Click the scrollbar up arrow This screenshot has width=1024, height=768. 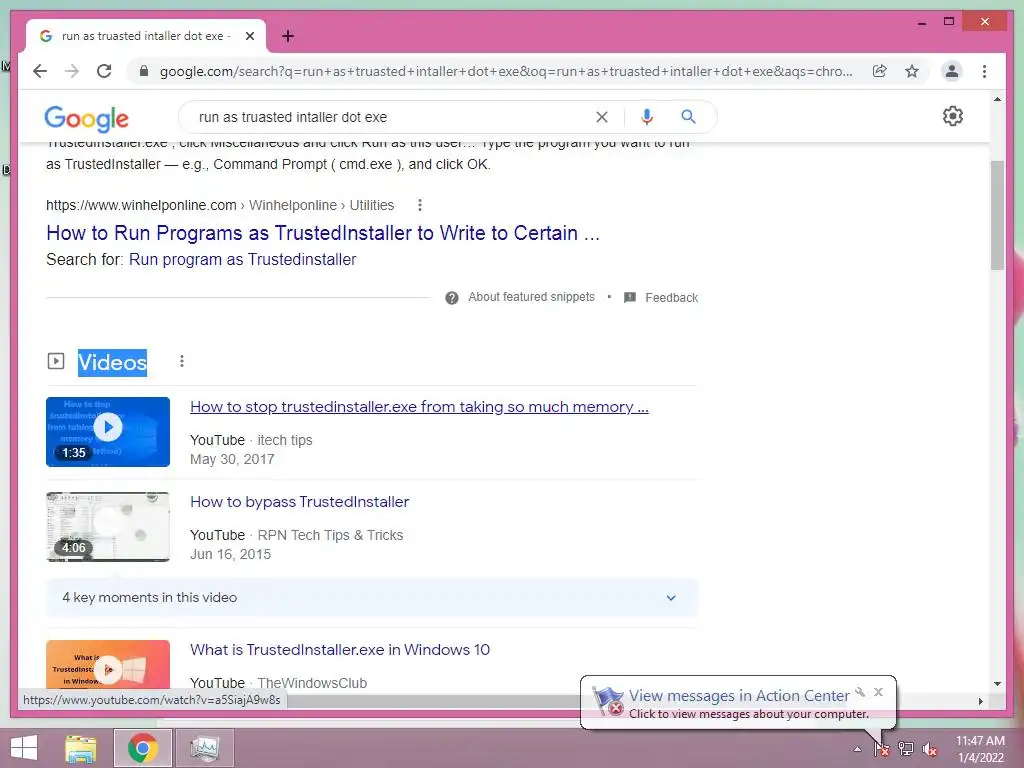coord(997,99)
